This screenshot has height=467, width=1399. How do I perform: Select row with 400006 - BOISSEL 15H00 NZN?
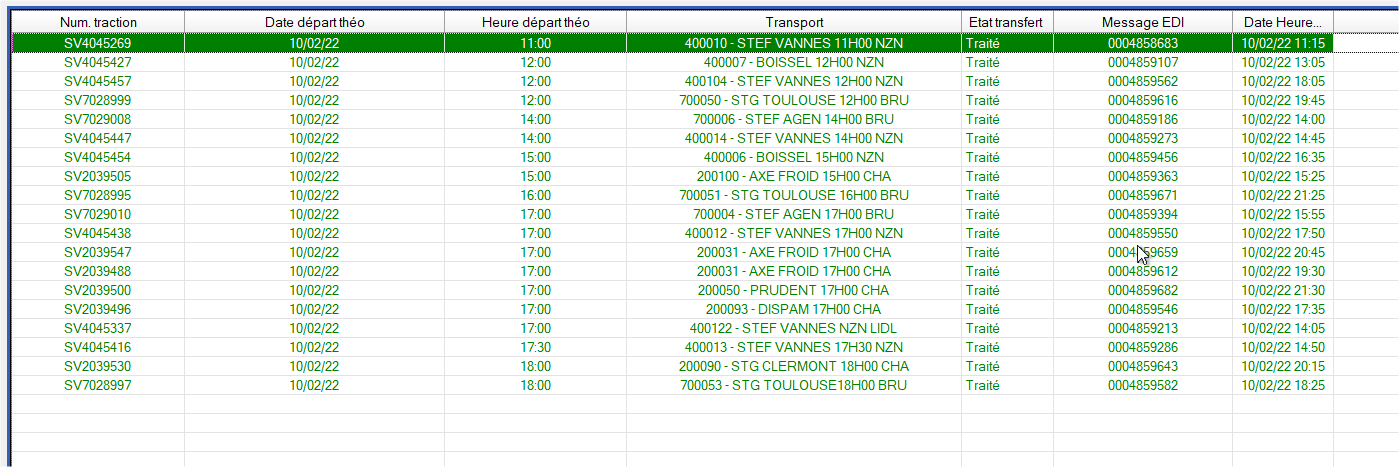[x=672, y=157]
